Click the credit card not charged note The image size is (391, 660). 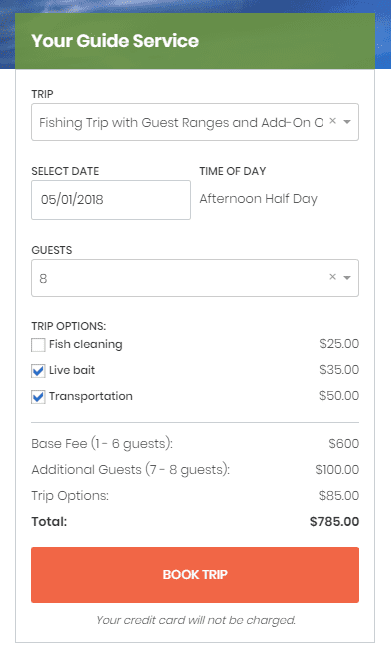[x=196, y=620]
